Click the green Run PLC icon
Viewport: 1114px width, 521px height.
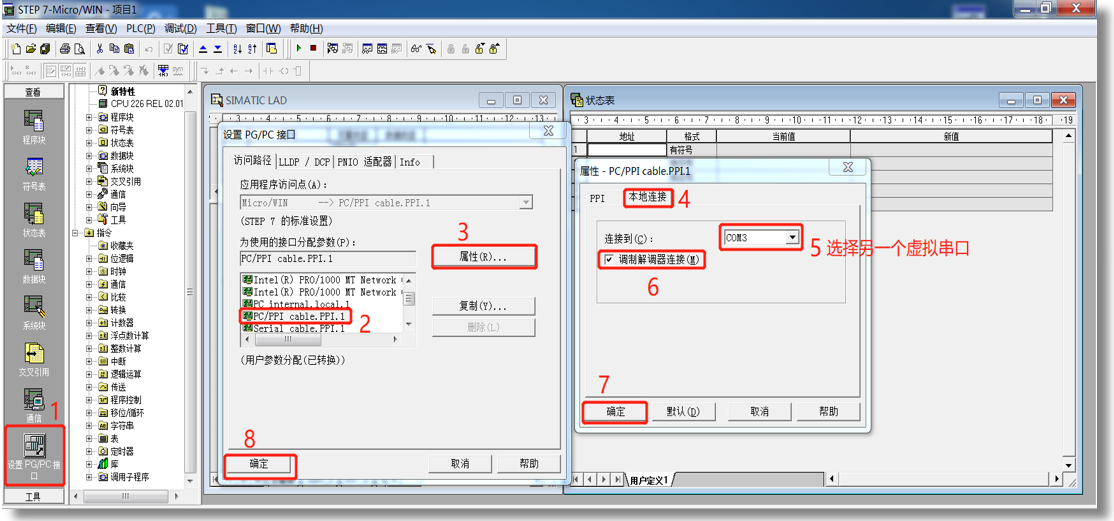coord(298,49)
